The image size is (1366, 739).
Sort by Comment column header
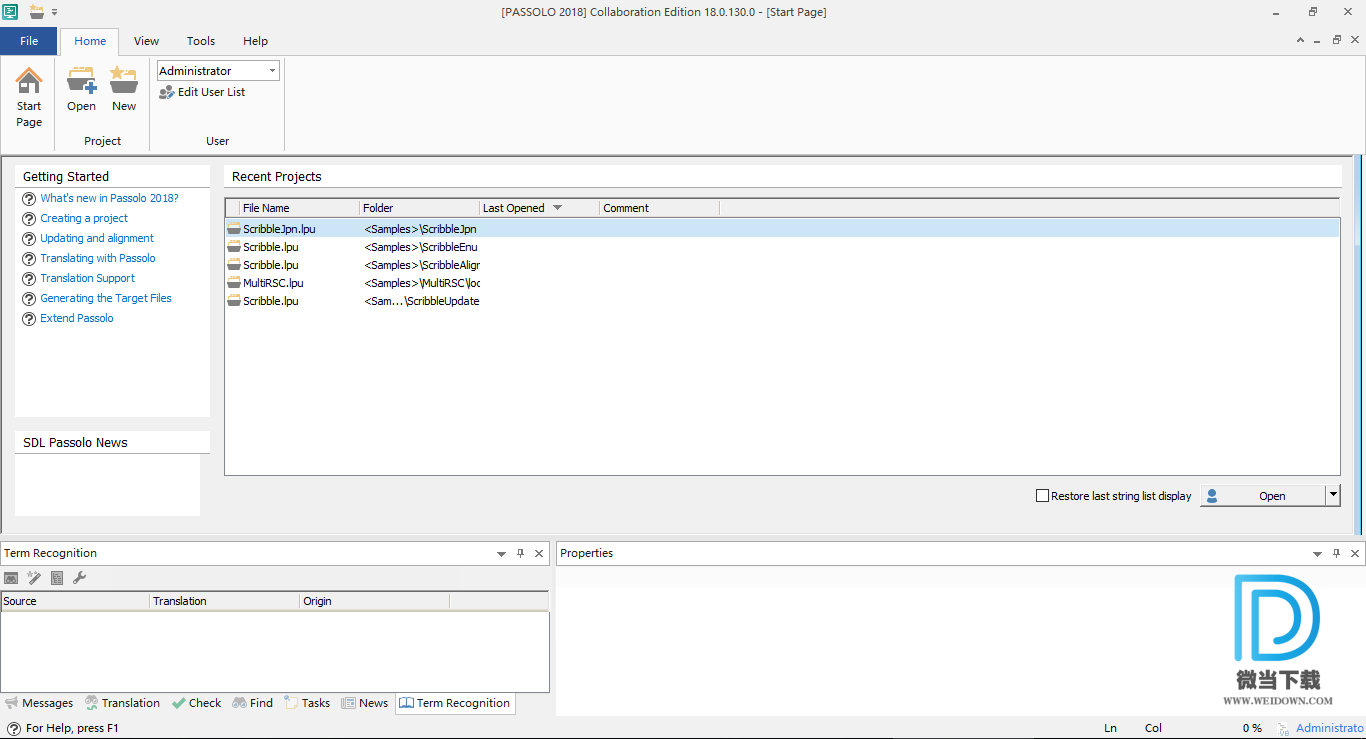[659, 208]
